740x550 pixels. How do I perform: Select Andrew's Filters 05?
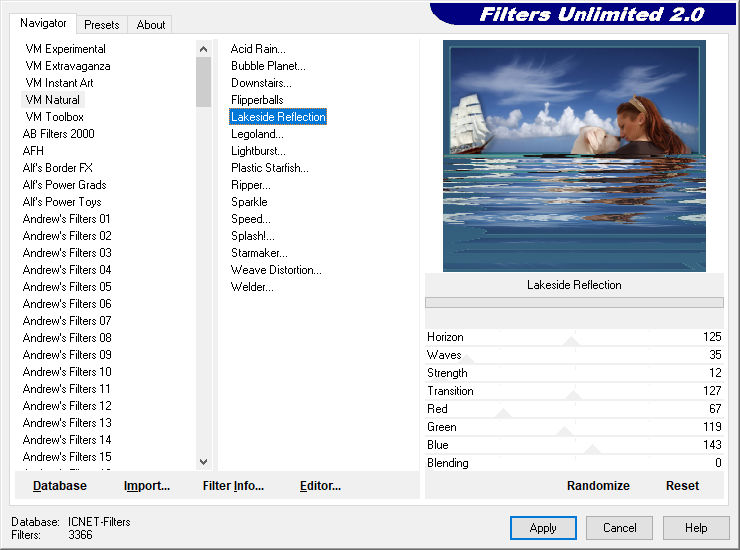pyautogui.click(x=67, y=287)
